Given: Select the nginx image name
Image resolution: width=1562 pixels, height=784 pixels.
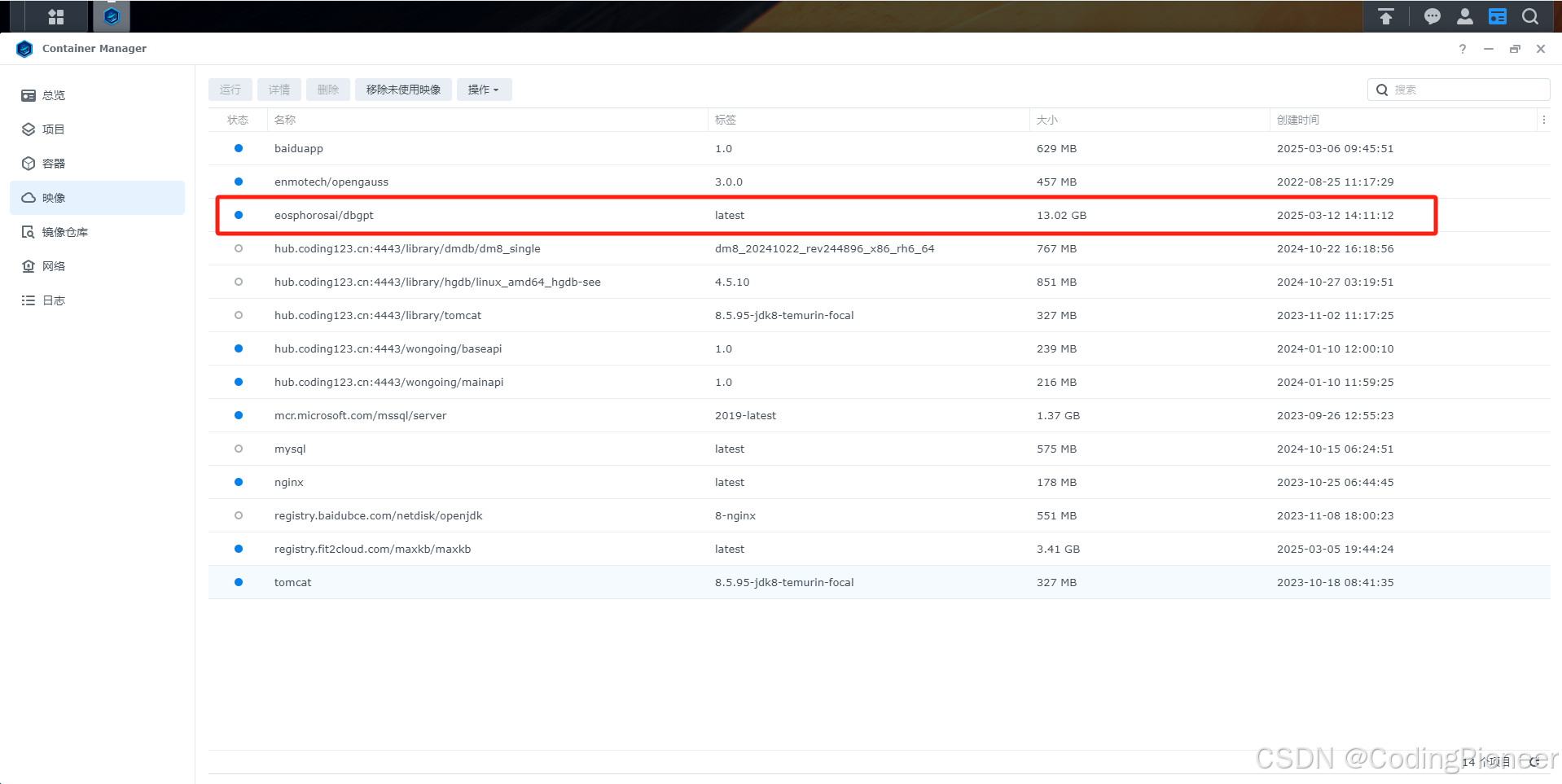Looking at the screenshot, I should tap(289, 482).
